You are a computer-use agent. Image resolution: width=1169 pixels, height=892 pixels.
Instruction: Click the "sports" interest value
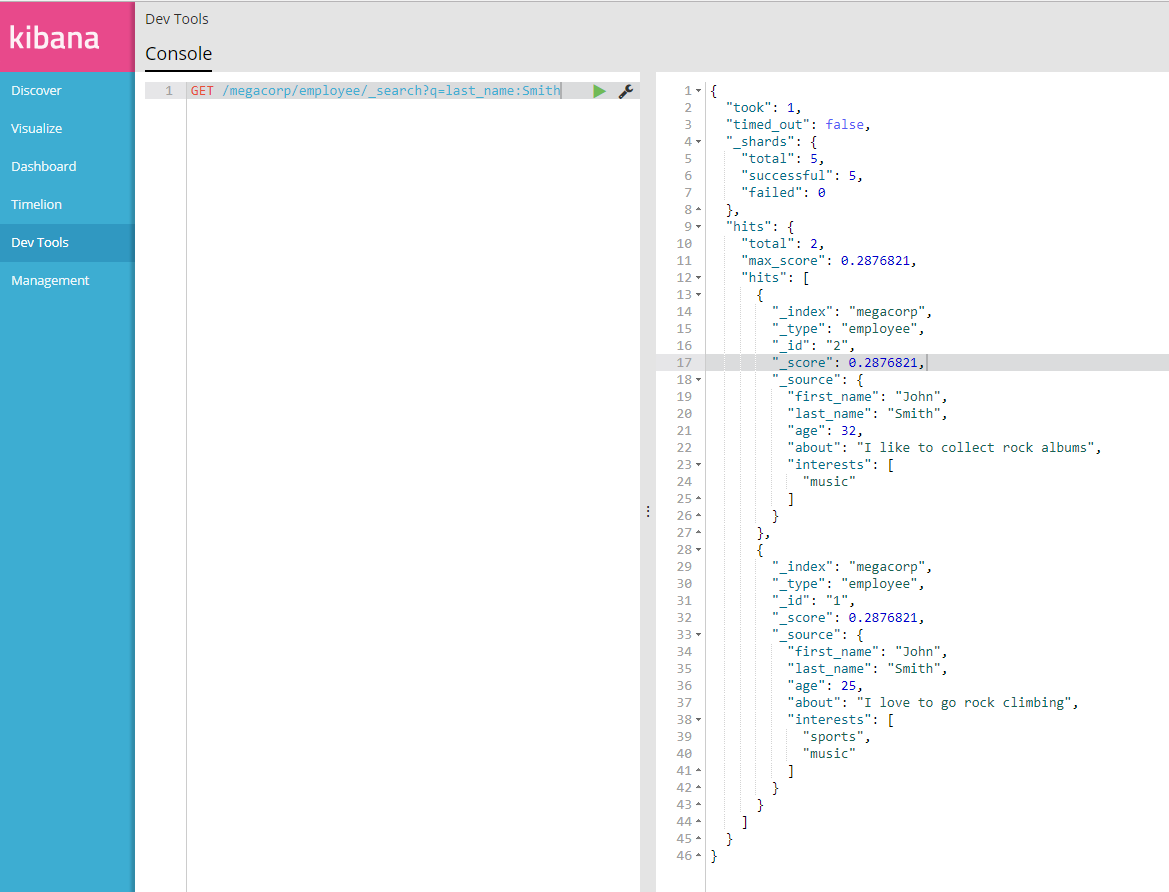coord(833,737)
